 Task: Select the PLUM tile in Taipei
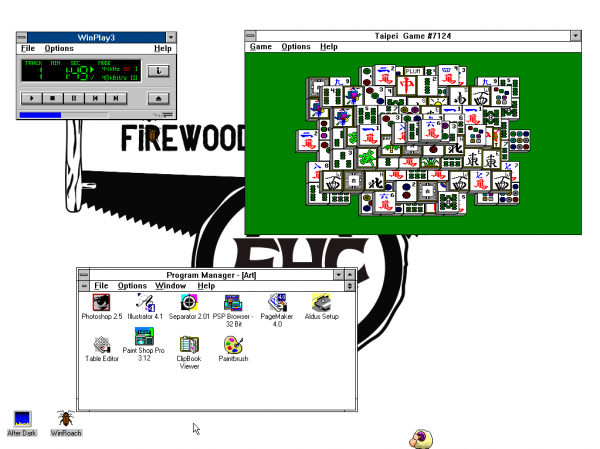point(413,71)
